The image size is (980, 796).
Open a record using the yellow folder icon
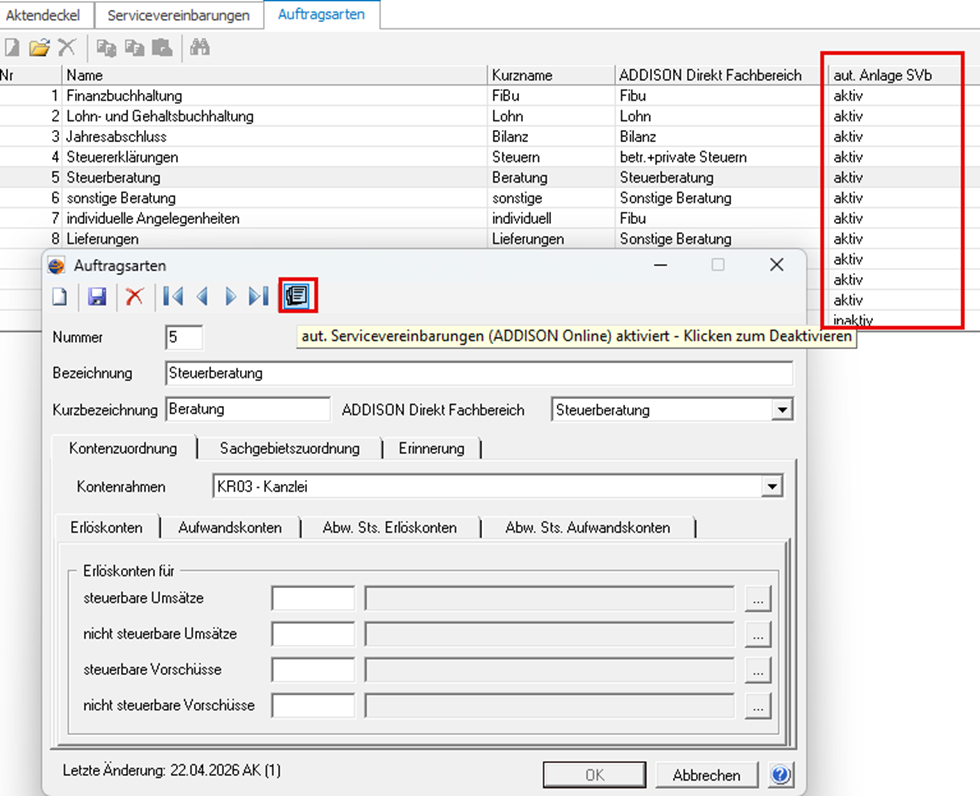[39, 47]
